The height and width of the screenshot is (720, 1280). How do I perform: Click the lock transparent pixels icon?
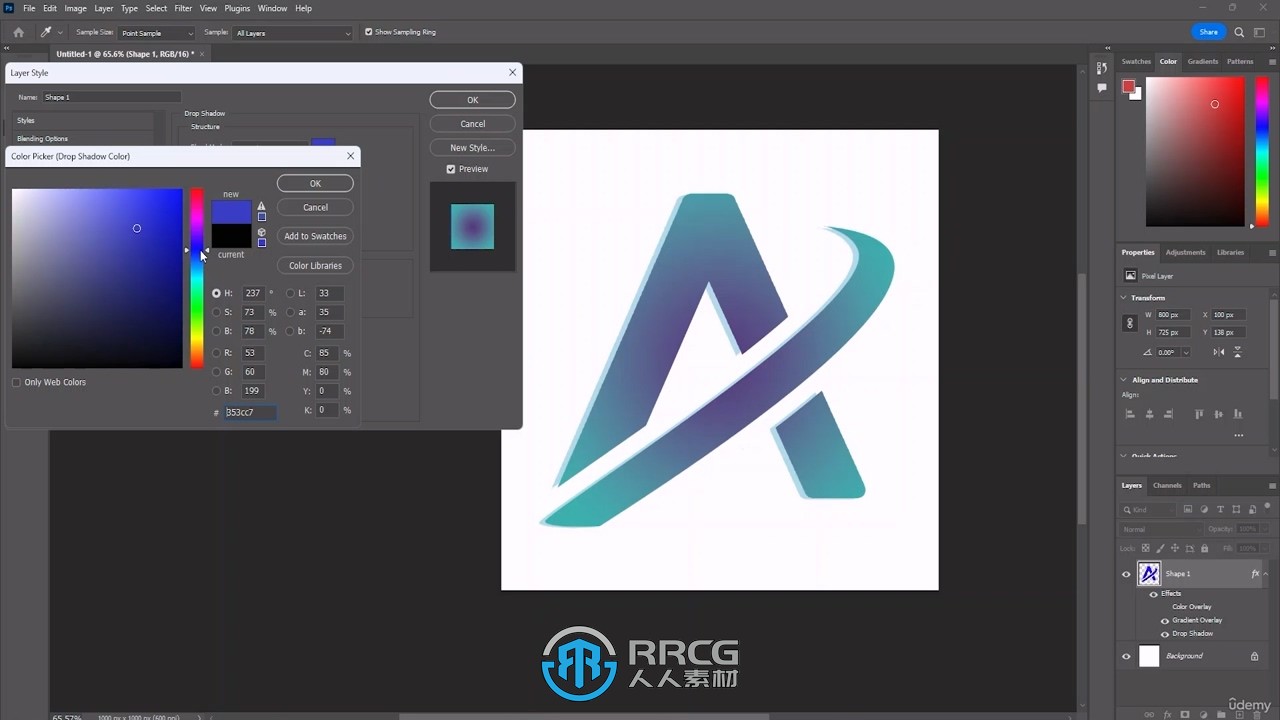pyautogui.click(x=1146, y=548)
